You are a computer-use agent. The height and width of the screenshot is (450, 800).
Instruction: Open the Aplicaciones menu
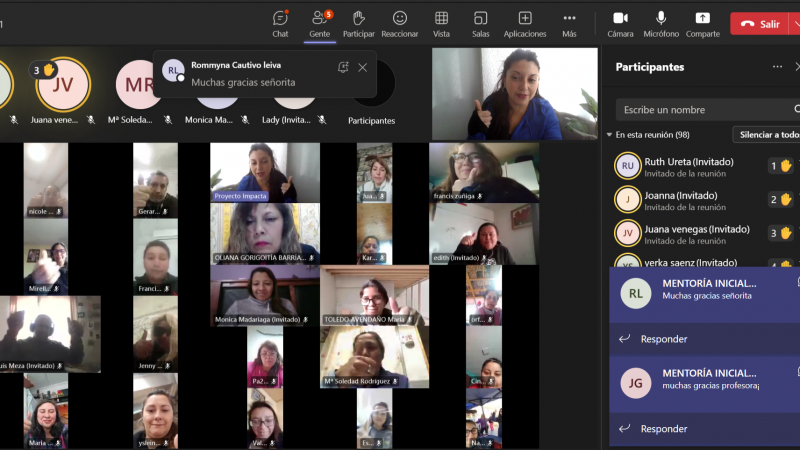pos(524,23)
